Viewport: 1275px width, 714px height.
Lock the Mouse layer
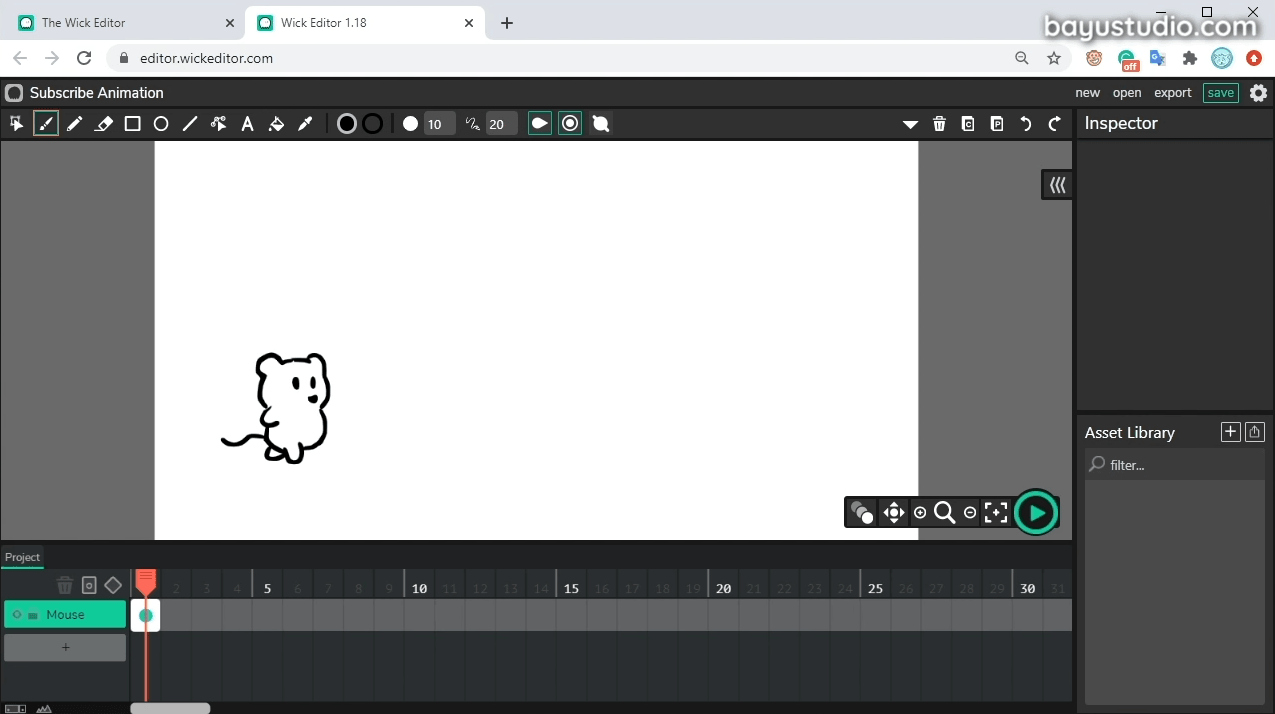click(32, 614)
